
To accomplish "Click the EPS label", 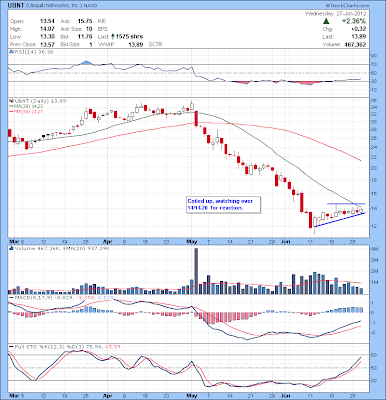I will point(102,29).
